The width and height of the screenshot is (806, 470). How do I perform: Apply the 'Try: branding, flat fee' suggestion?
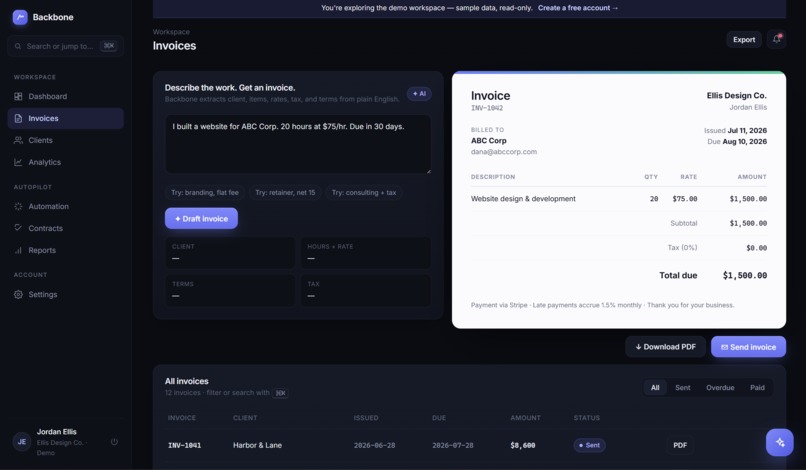205,192
